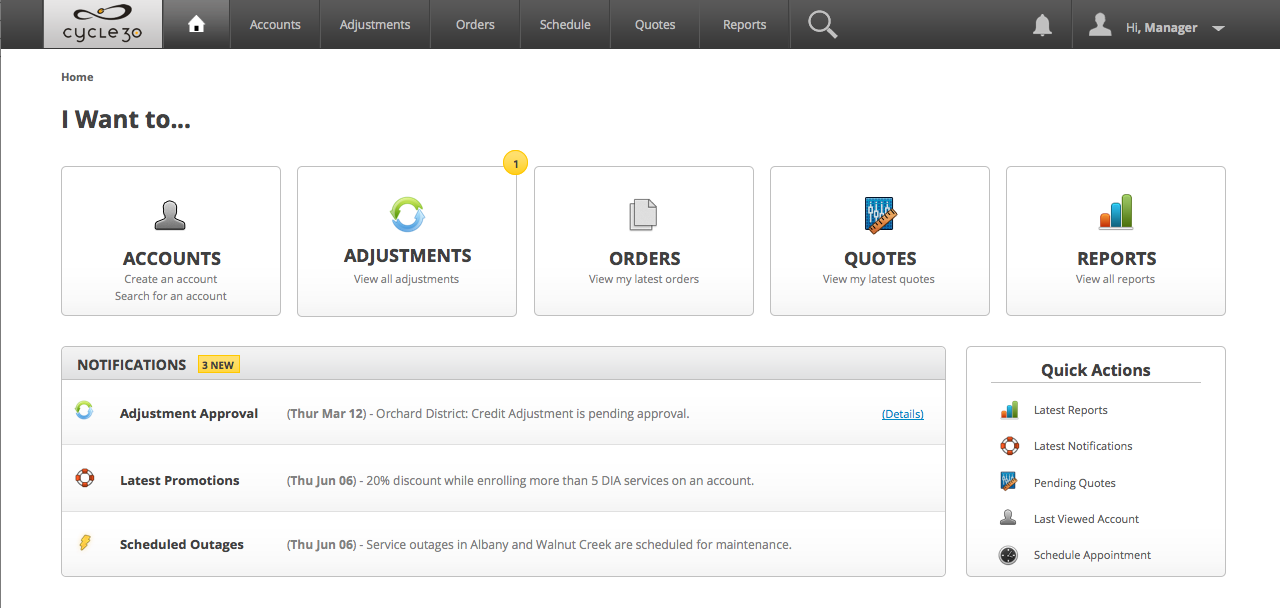Open Latest Reports quick action

click(x=1071, y=410)
